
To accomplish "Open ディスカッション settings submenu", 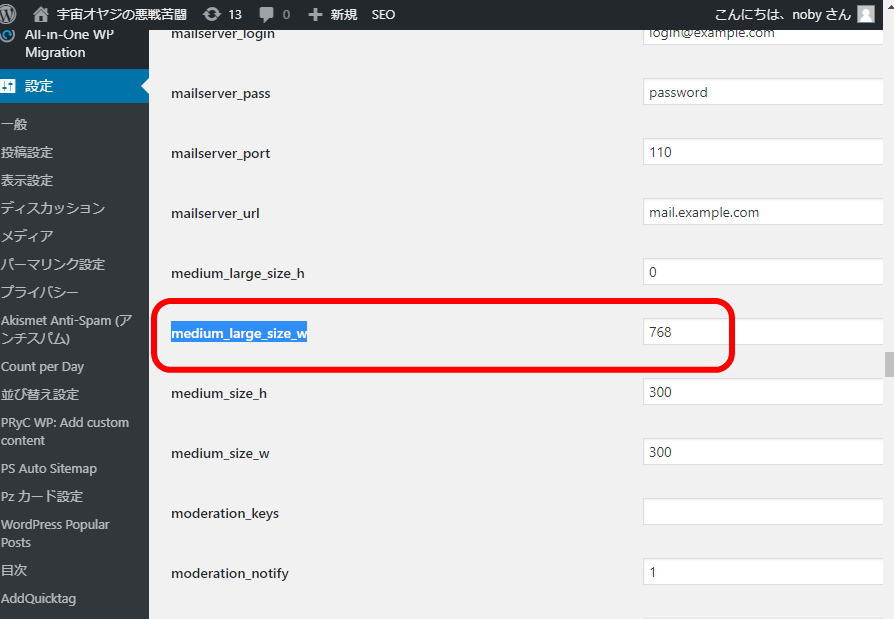I will coord(52,208).
